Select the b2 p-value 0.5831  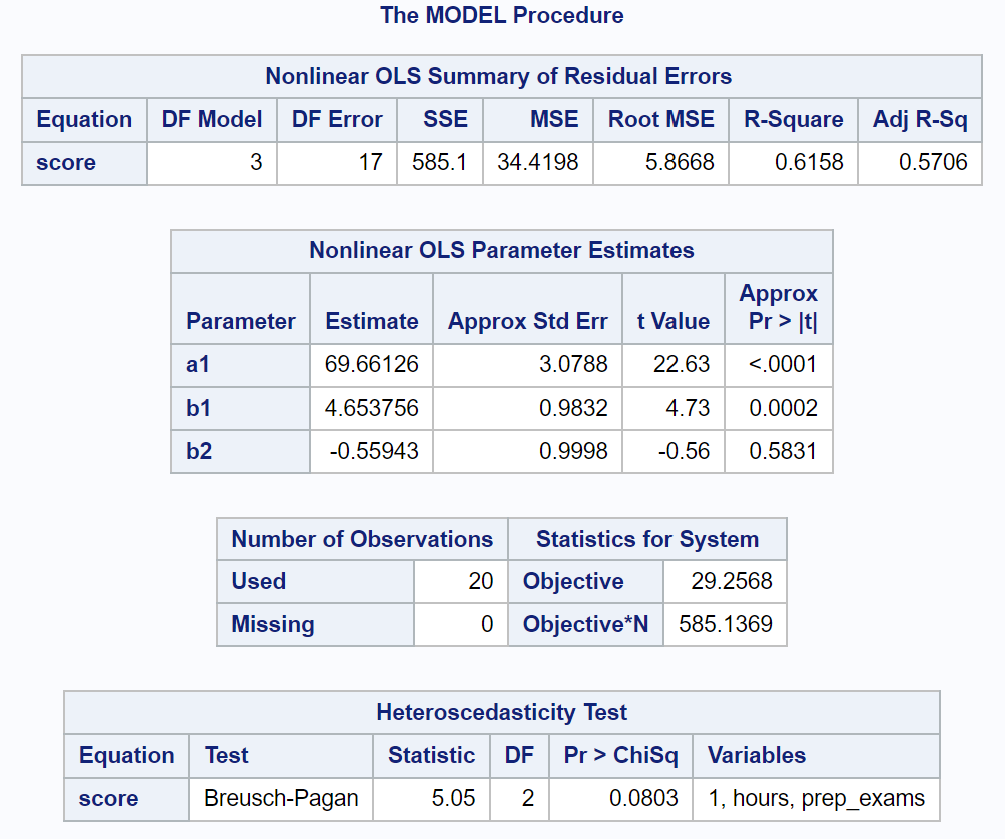pos(783,451)
